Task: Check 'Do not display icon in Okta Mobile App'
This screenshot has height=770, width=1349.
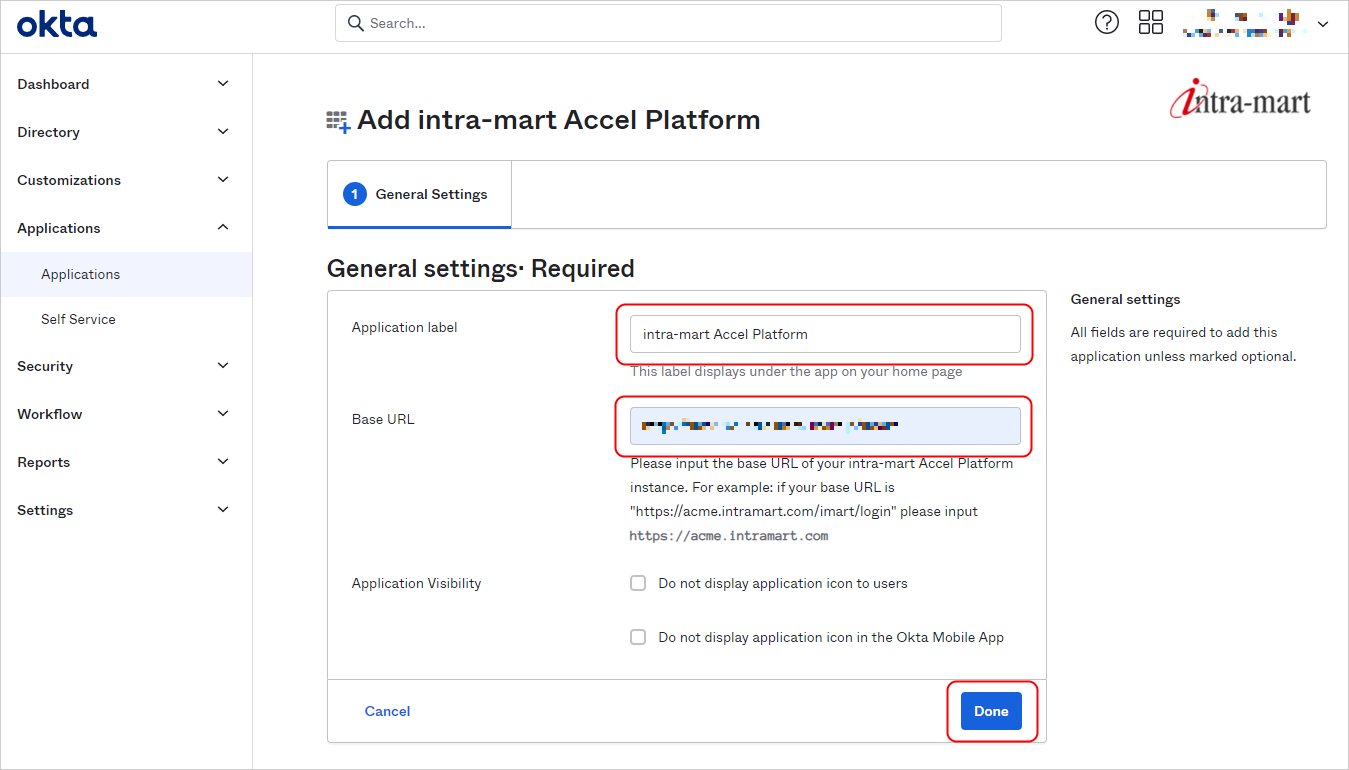Action: (638, 637)
